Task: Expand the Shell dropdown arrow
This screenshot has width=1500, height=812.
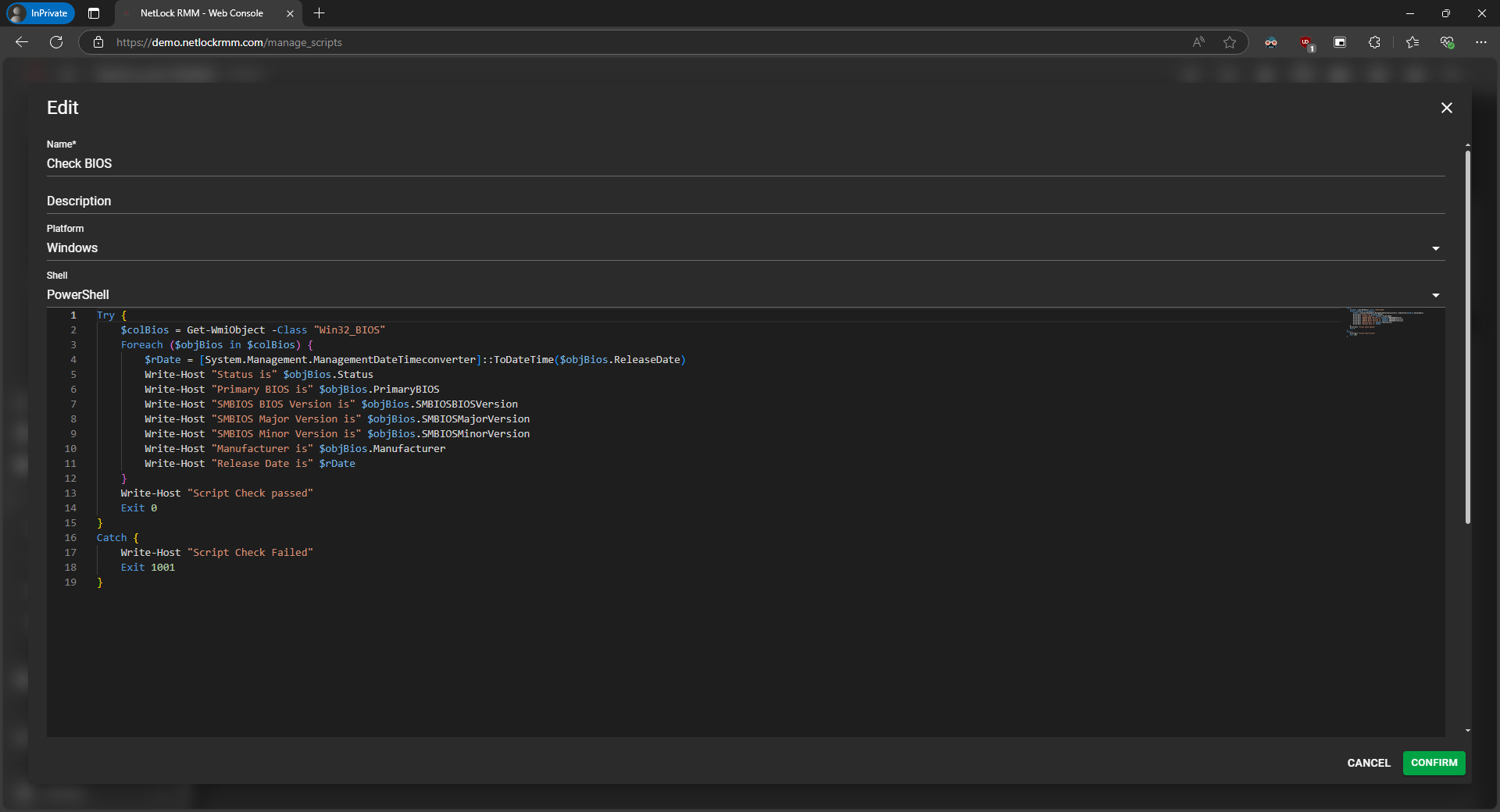Action: click(1435, 295)
